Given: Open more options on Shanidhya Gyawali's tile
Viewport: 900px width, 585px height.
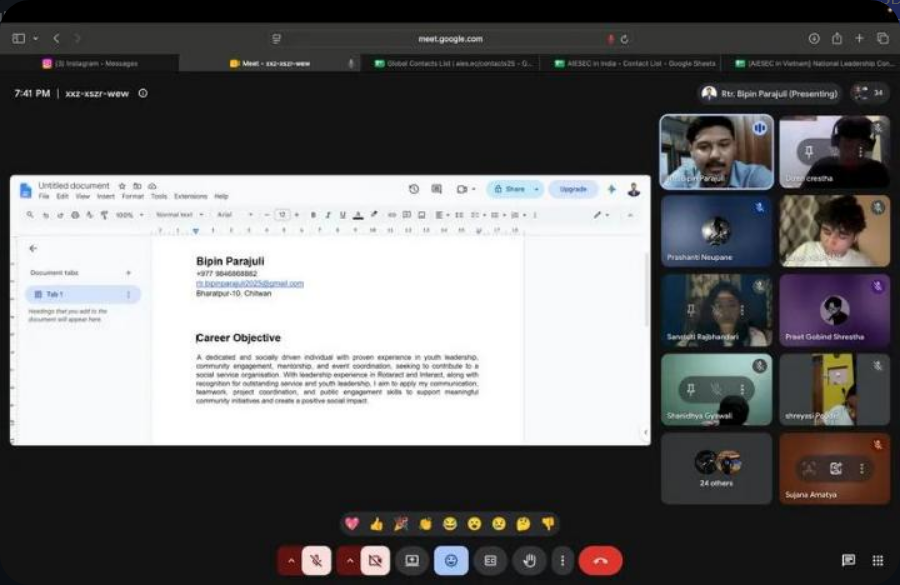Looking at the screenshot, I should tap(743, 389).
